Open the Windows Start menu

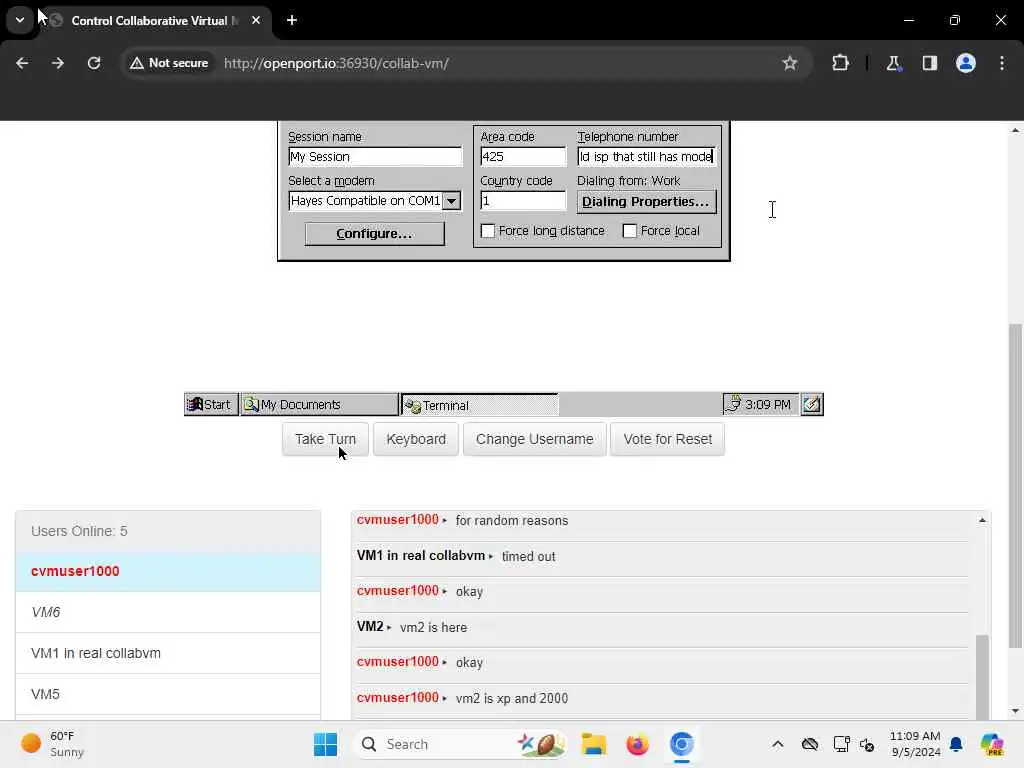coord(325,744)
